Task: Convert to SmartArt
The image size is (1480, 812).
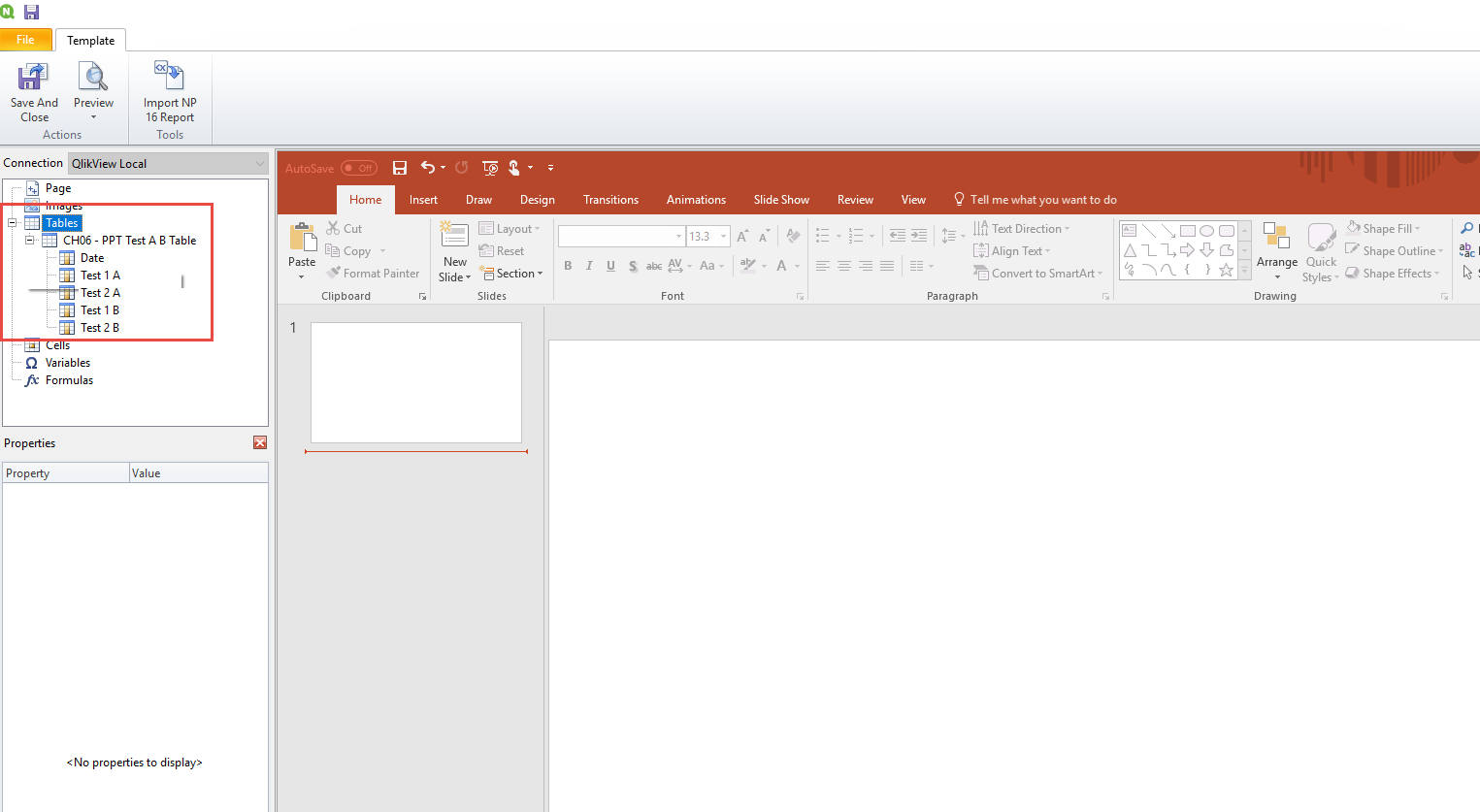Action: click(1038, 274)
